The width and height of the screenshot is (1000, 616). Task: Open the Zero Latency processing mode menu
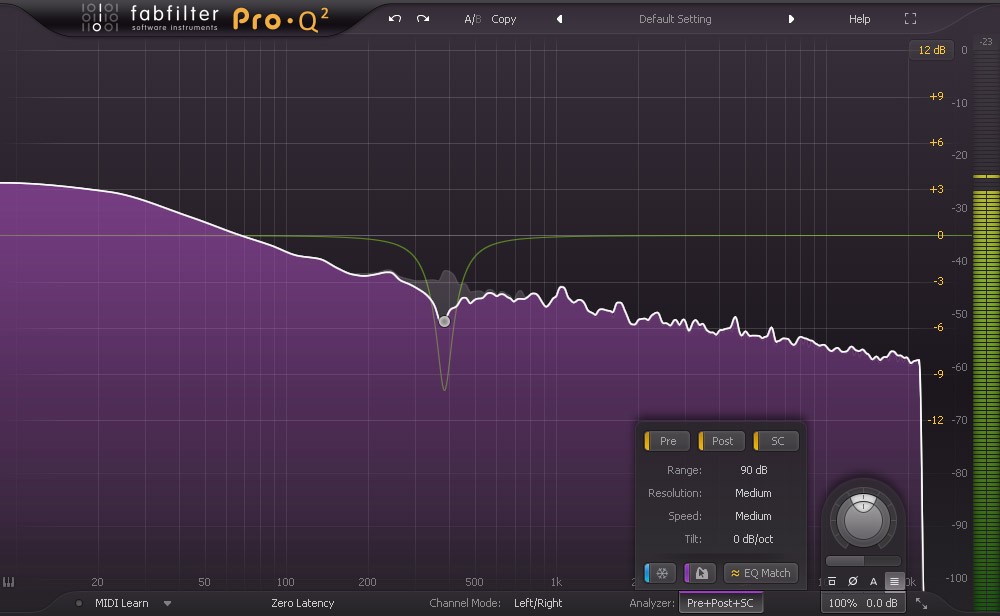click(302, 603)
